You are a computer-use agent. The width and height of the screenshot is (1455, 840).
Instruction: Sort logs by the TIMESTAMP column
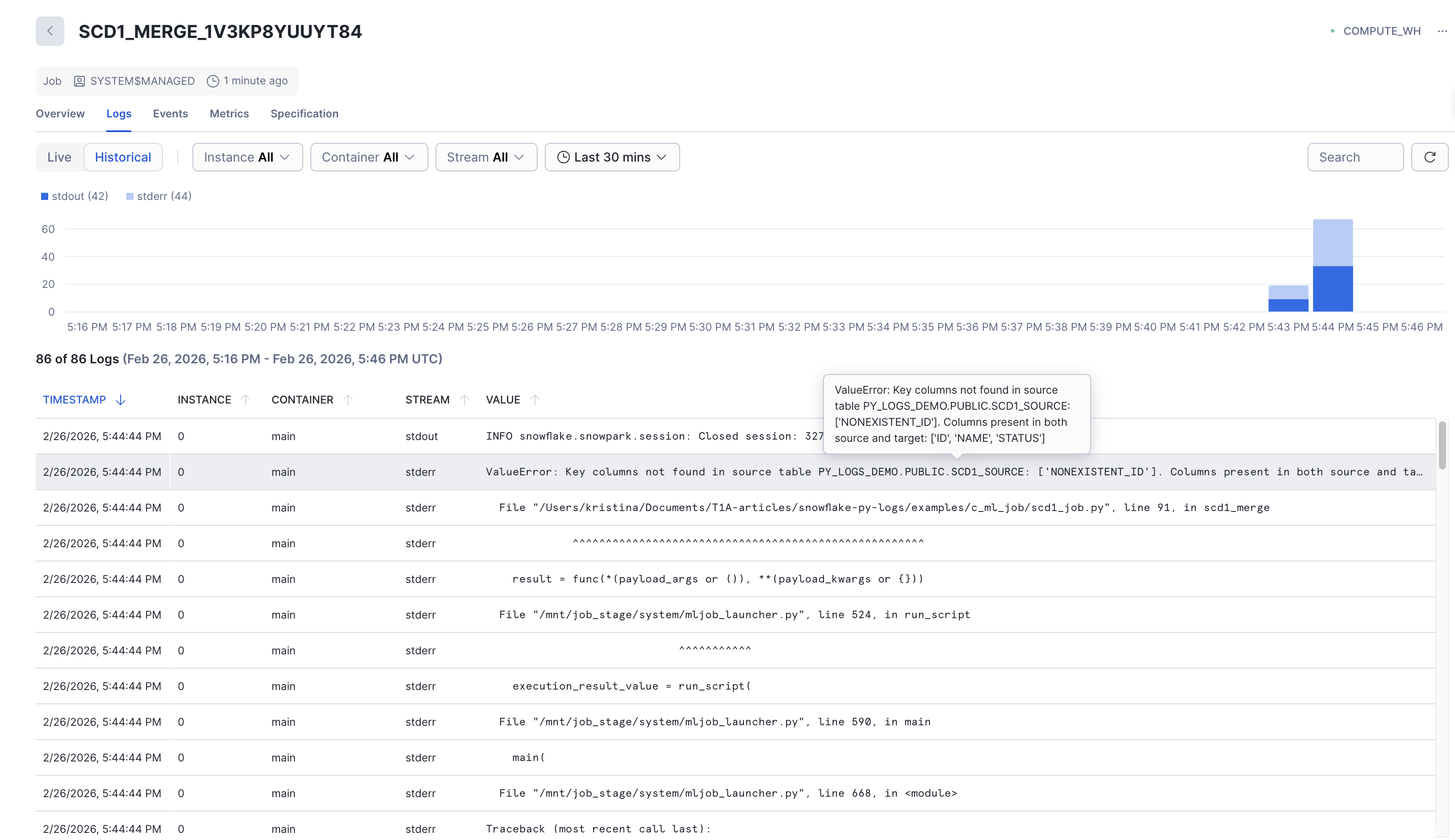pos(75,399)
